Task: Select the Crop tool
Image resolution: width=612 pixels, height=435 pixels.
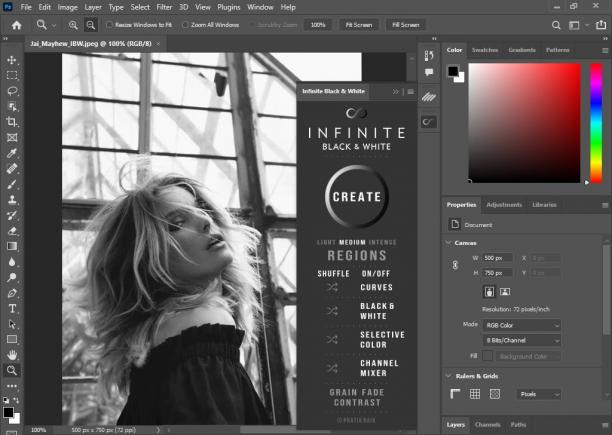Action: 12,122
